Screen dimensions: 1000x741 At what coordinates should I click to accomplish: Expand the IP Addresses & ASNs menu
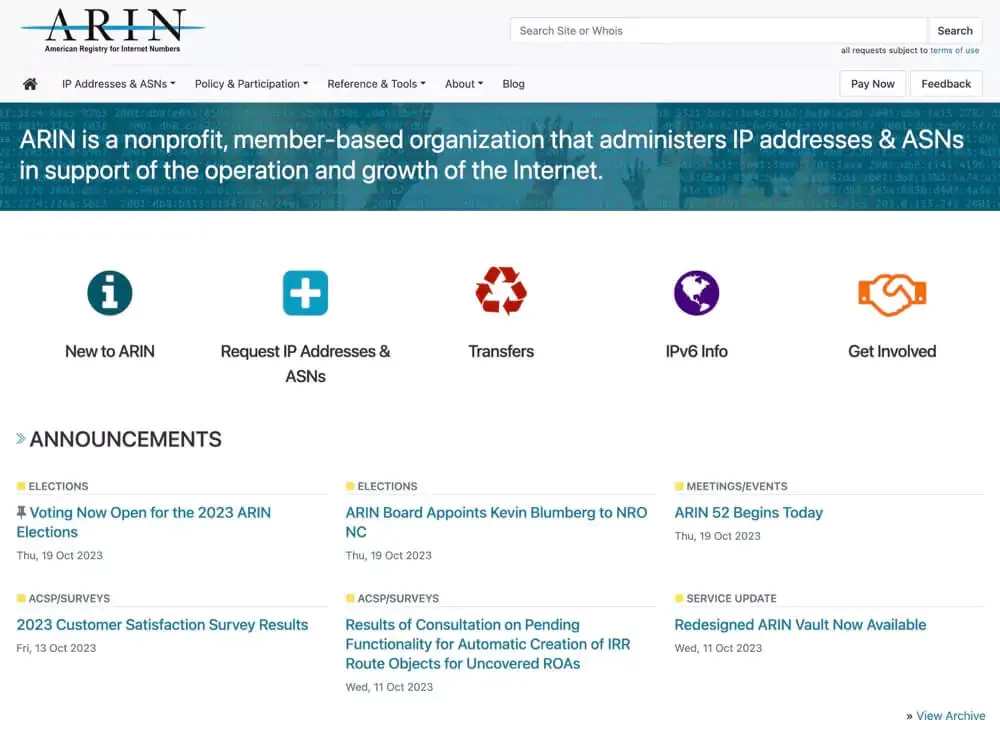(118, 84)
